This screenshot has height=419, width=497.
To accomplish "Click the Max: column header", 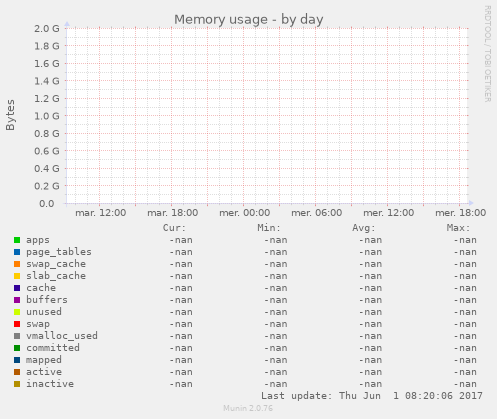I will (458, 228).
